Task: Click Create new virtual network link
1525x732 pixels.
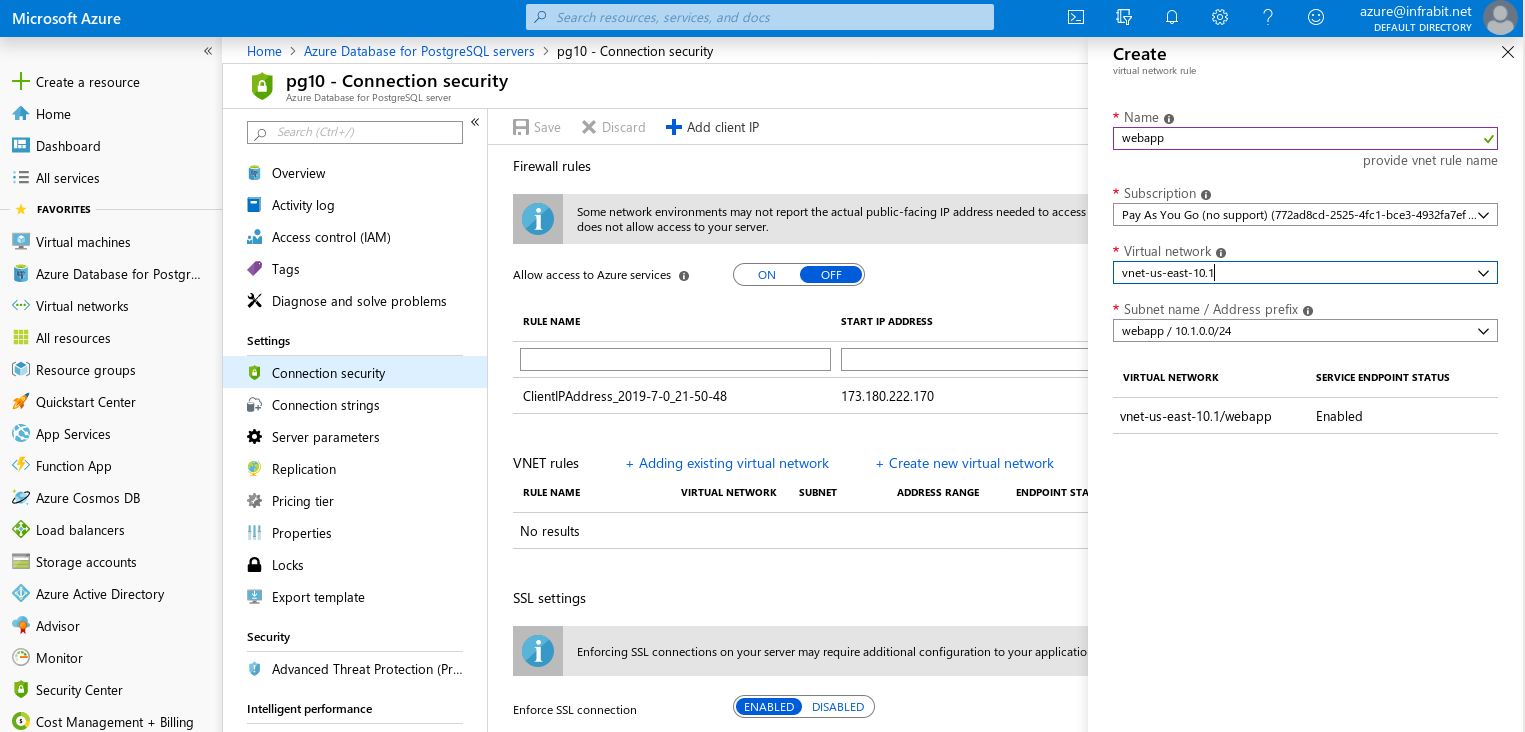Action: [x=965, y=463]
